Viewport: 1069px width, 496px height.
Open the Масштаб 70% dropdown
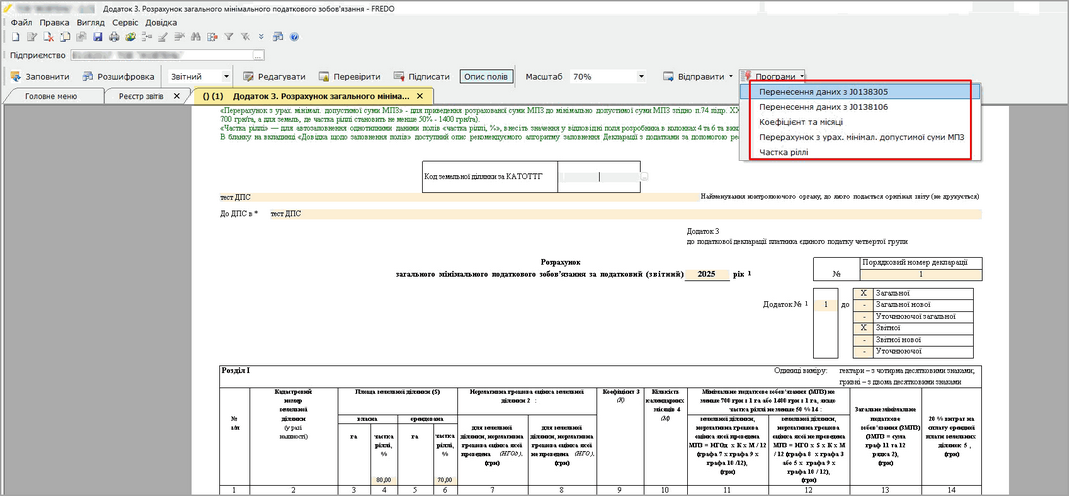tap(641, 76)
